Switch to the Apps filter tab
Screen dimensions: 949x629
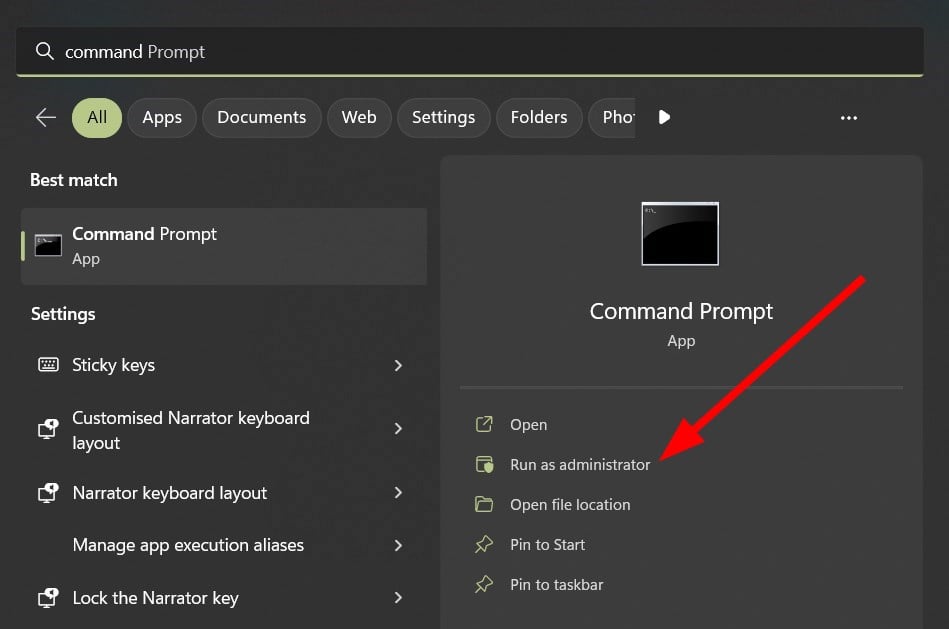tap(162, 118)
